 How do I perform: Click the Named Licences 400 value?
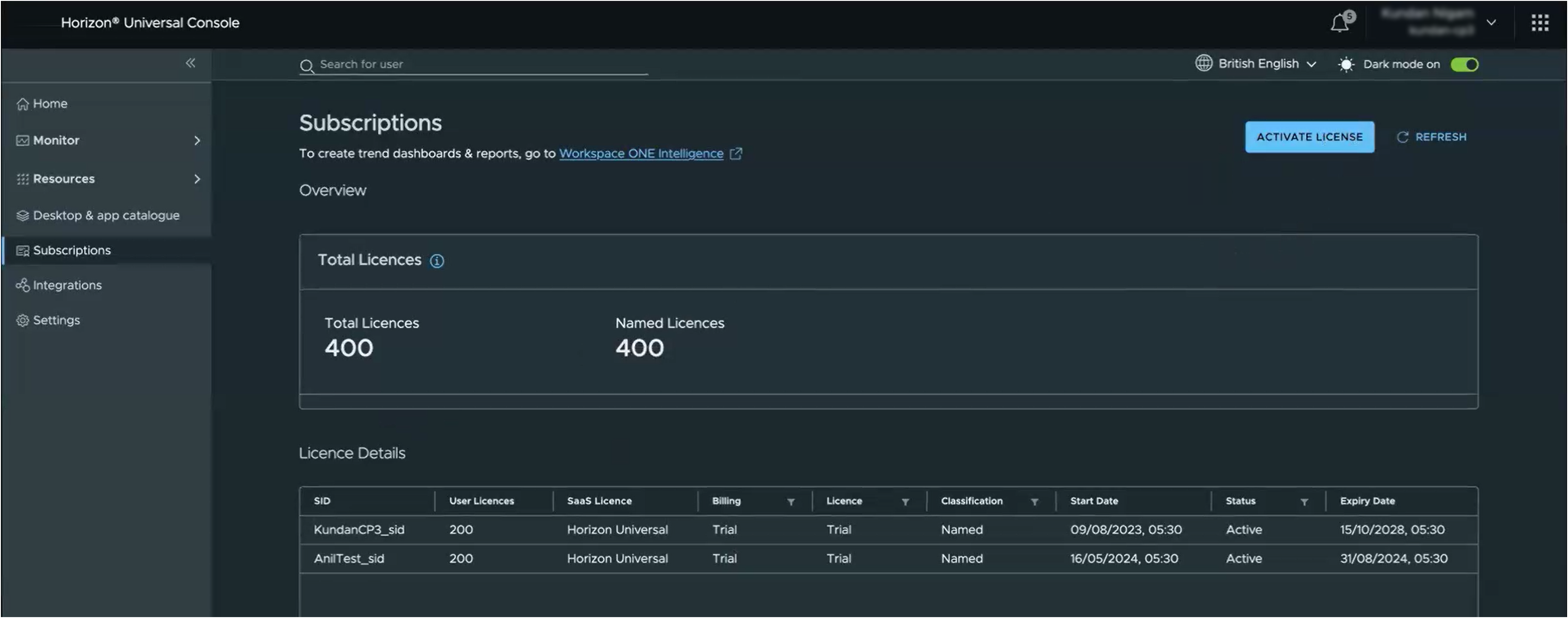tap(639, 348)
